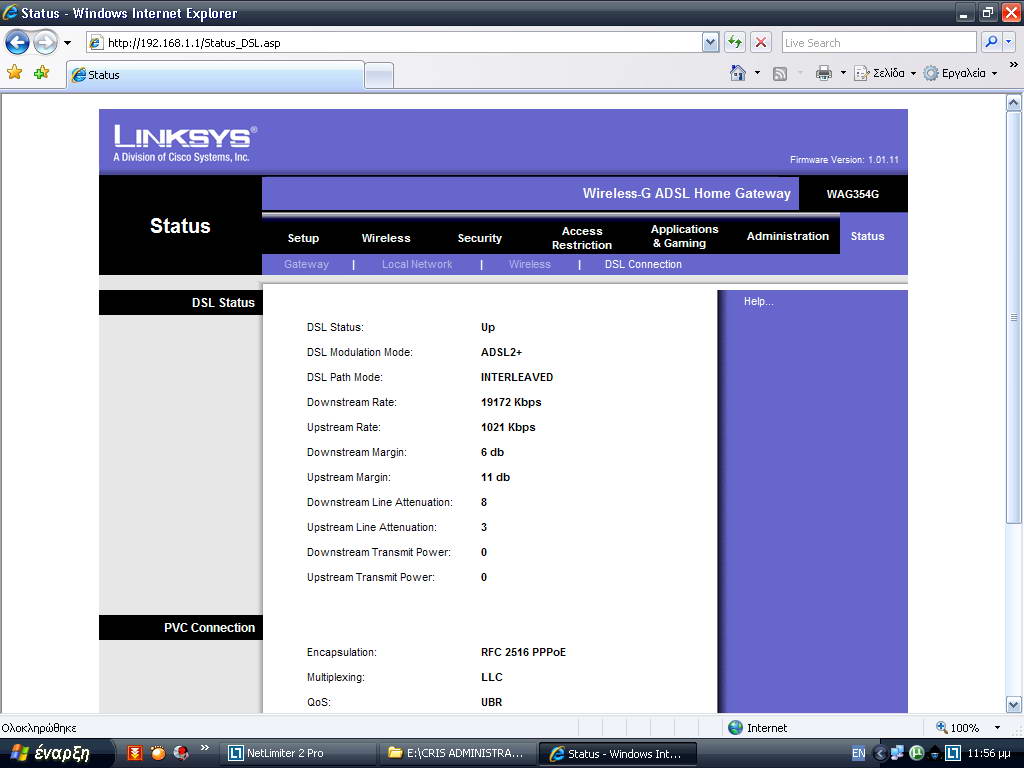The height and width of the screenshot is (768, 1024).
Task: Click the RSS feeds icon
Action: click(x=780, y=74)
